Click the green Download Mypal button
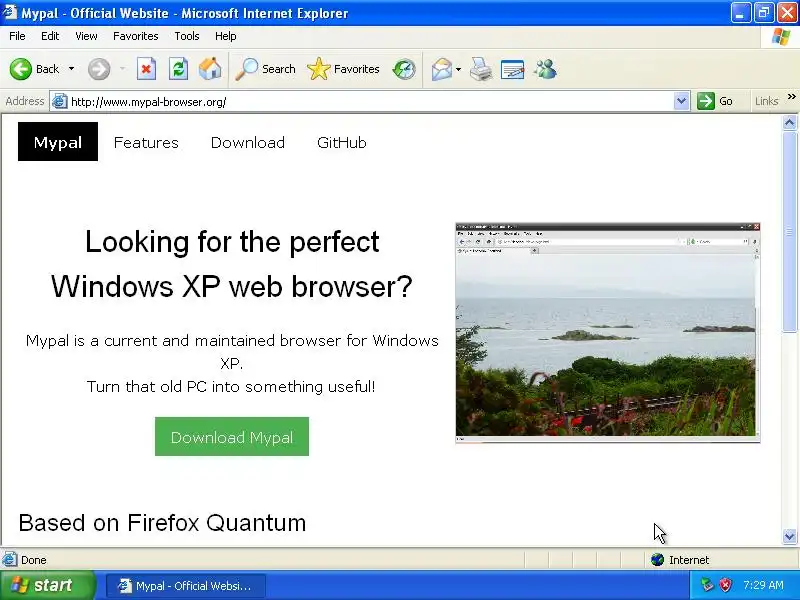The width and height of the screenshot is (800, 600). tap(232, 437)
